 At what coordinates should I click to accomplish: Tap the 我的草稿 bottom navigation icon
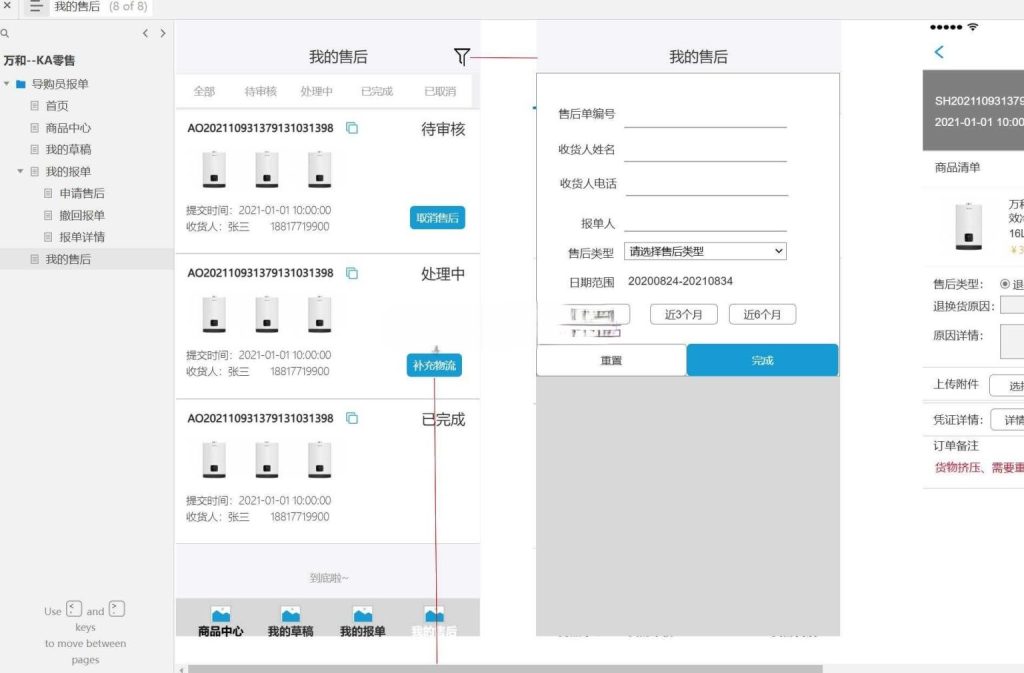click(290, 614)
